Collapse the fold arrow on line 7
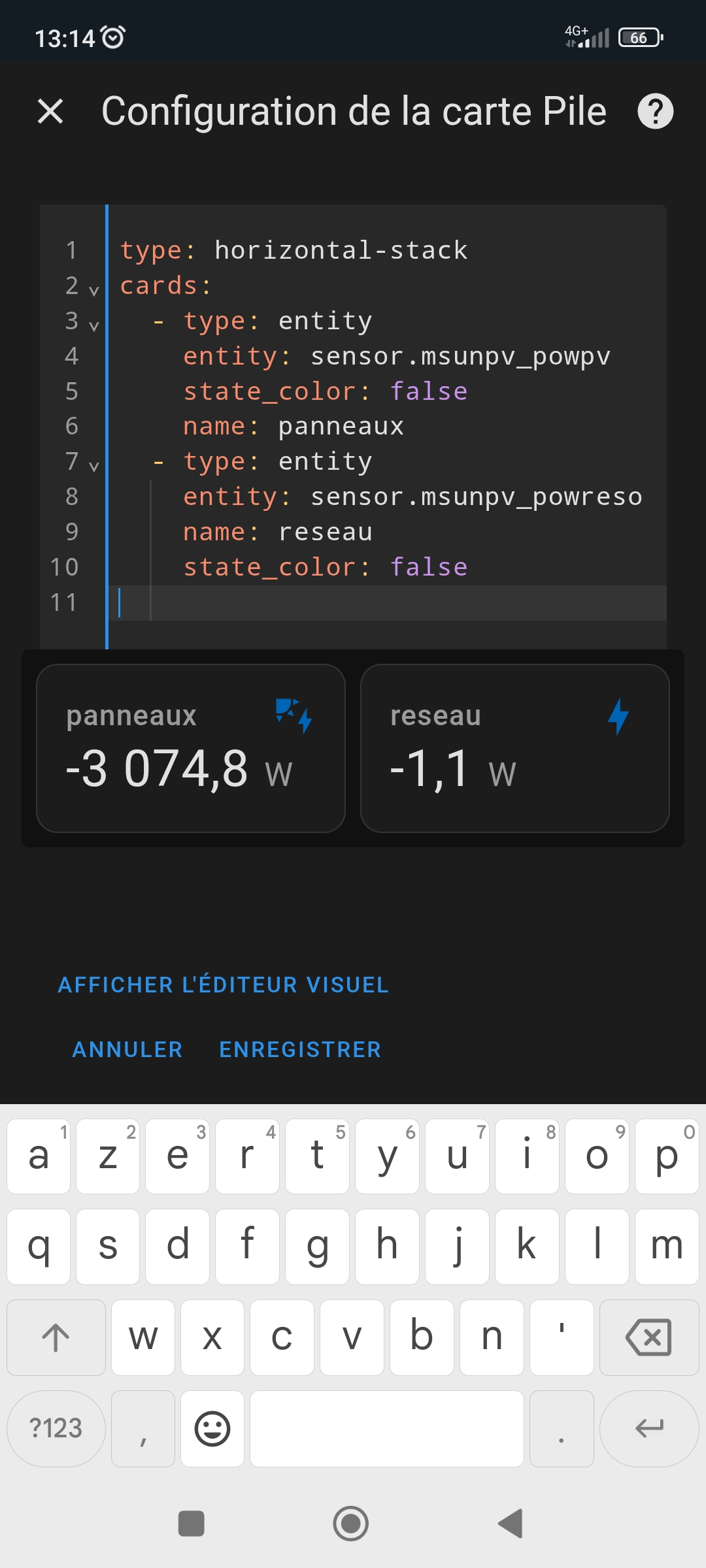 (x=94, y=466)
